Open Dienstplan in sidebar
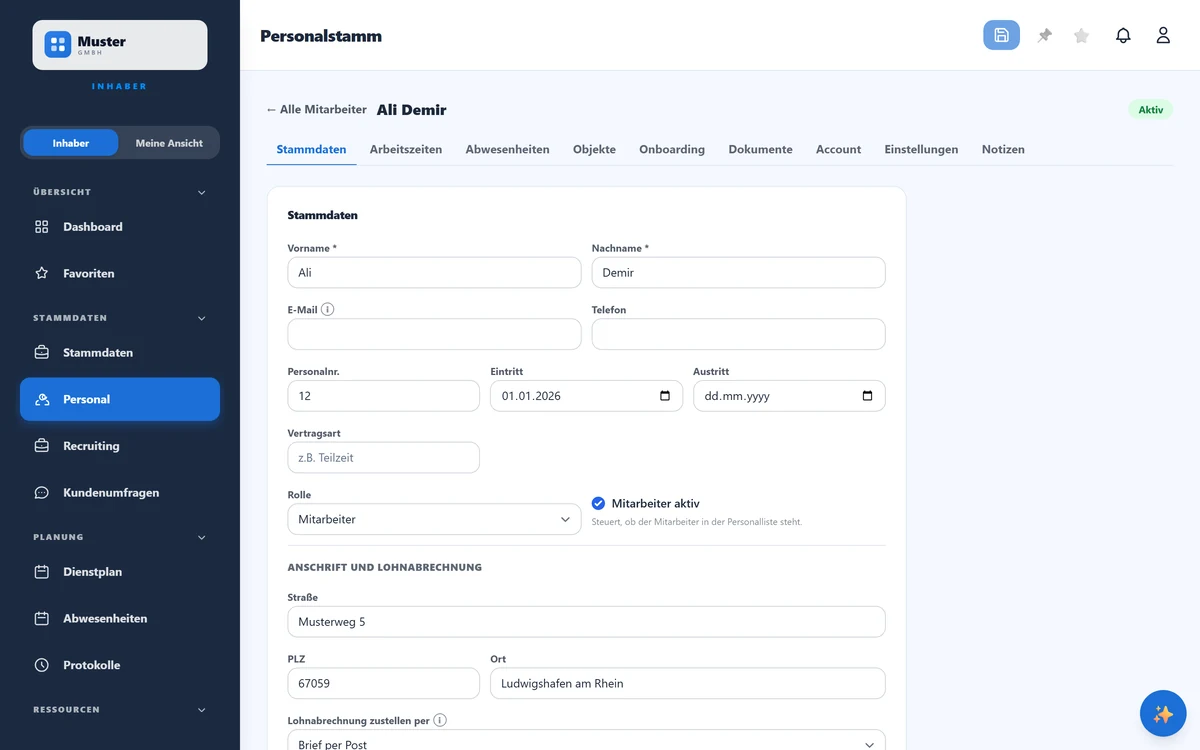 (120, 572)
